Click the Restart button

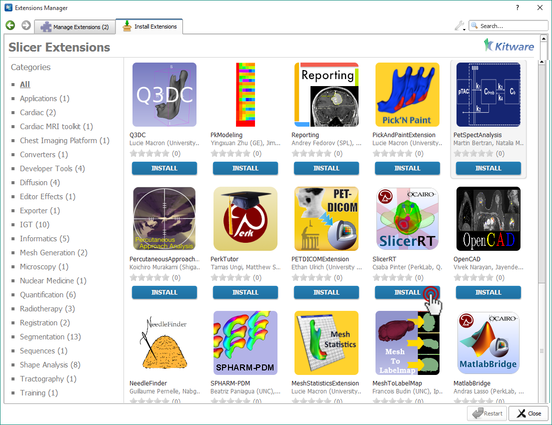487,413
